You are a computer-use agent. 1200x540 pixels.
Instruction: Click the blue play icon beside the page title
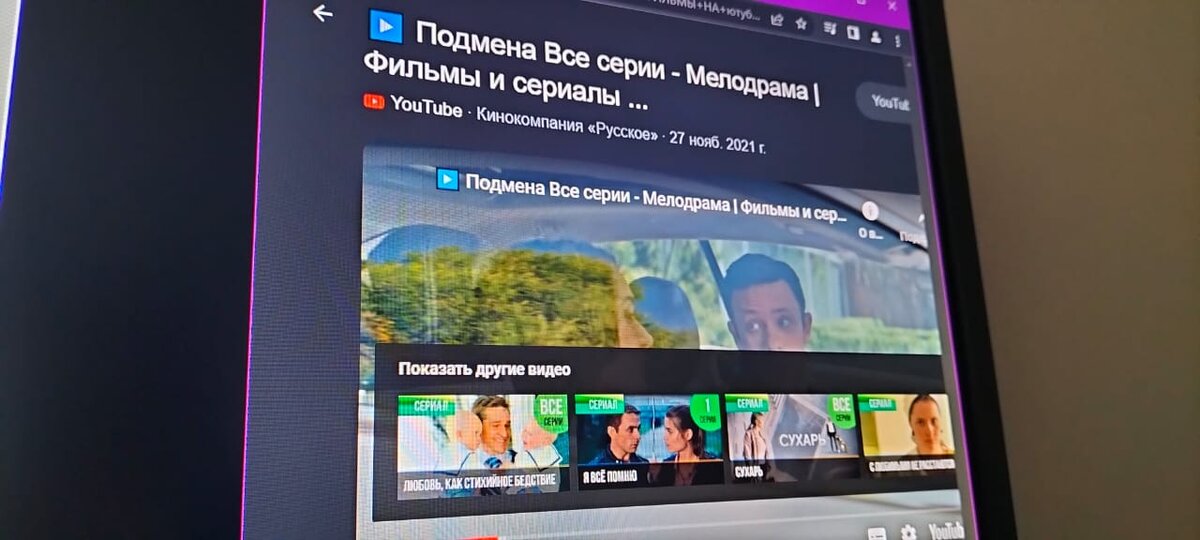pyautogui.click(x=386, y=27)
